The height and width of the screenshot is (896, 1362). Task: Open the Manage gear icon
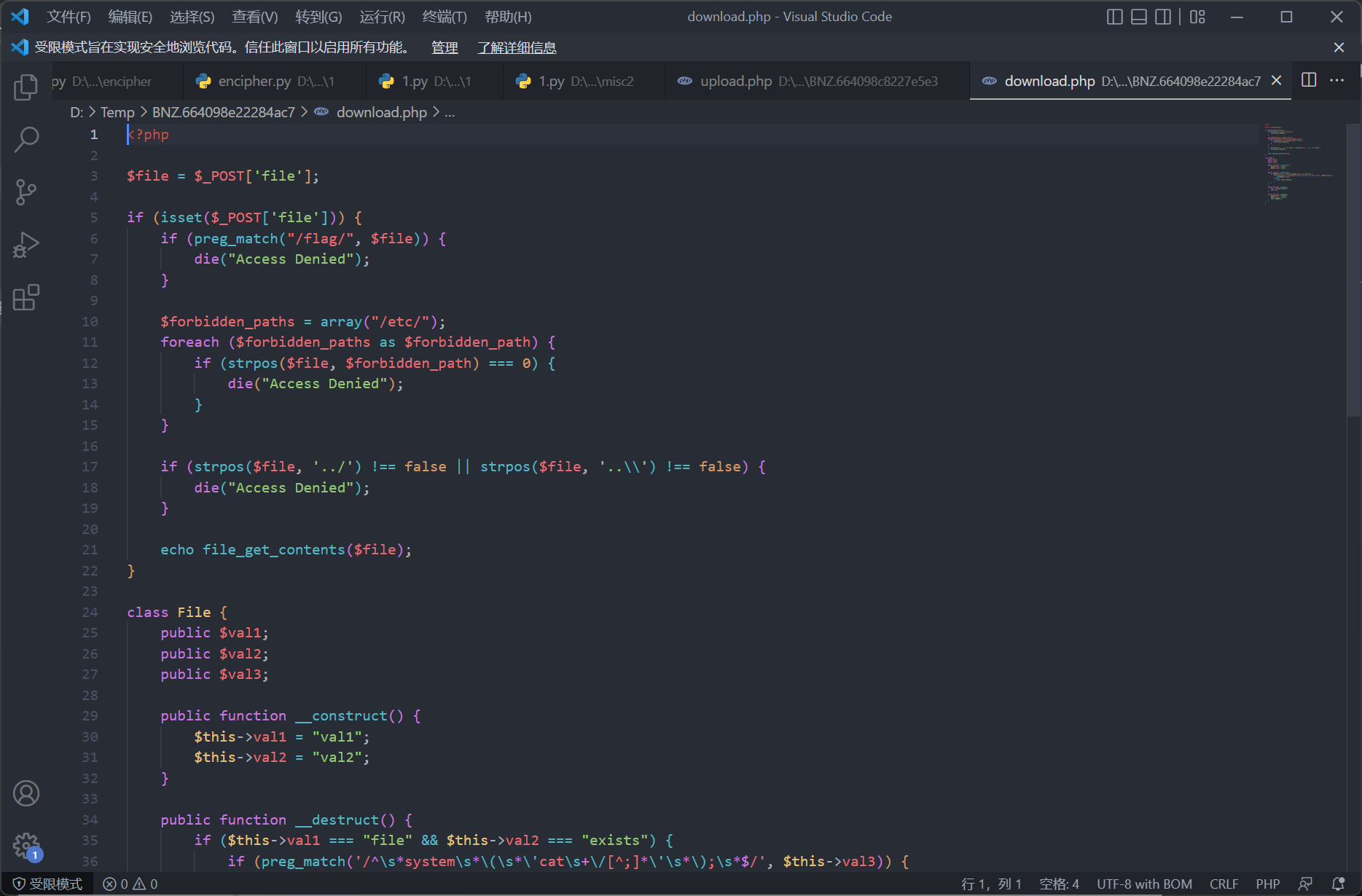click(x=26, y=846)
